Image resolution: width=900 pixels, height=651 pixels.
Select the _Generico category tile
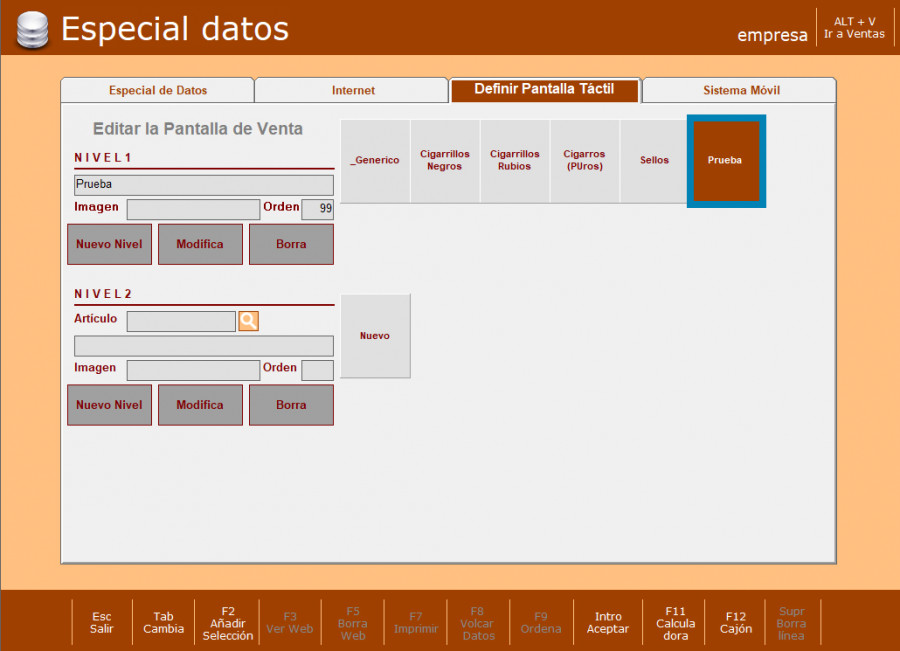tap(375, 161)
